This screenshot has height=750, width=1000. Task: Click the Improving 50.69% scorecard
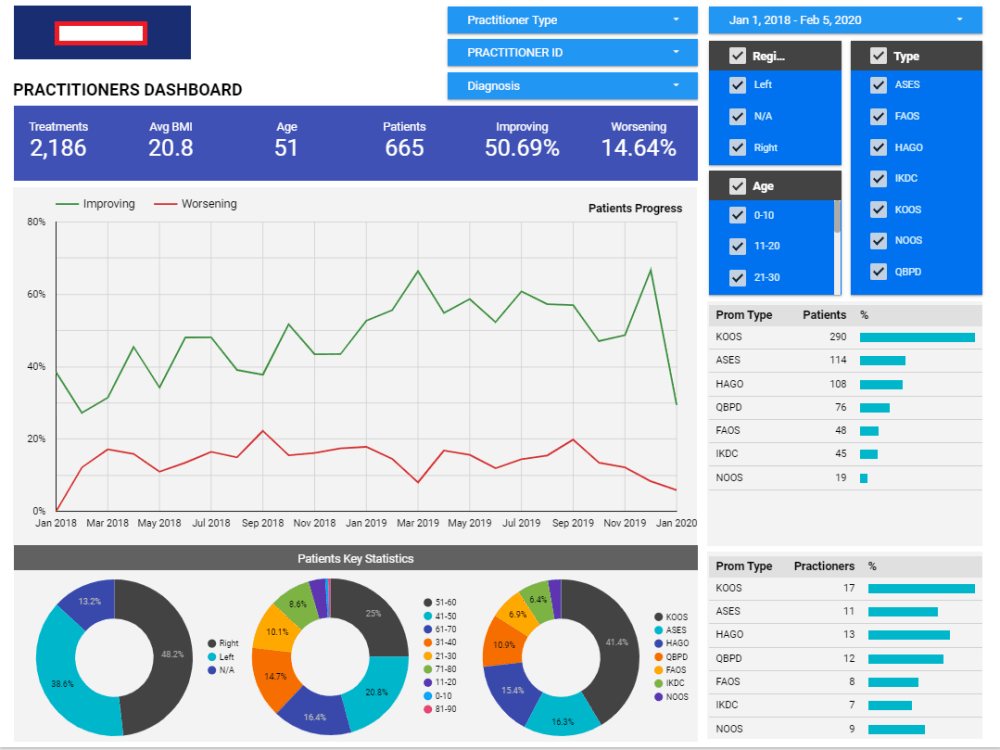[x=522, y=140]
